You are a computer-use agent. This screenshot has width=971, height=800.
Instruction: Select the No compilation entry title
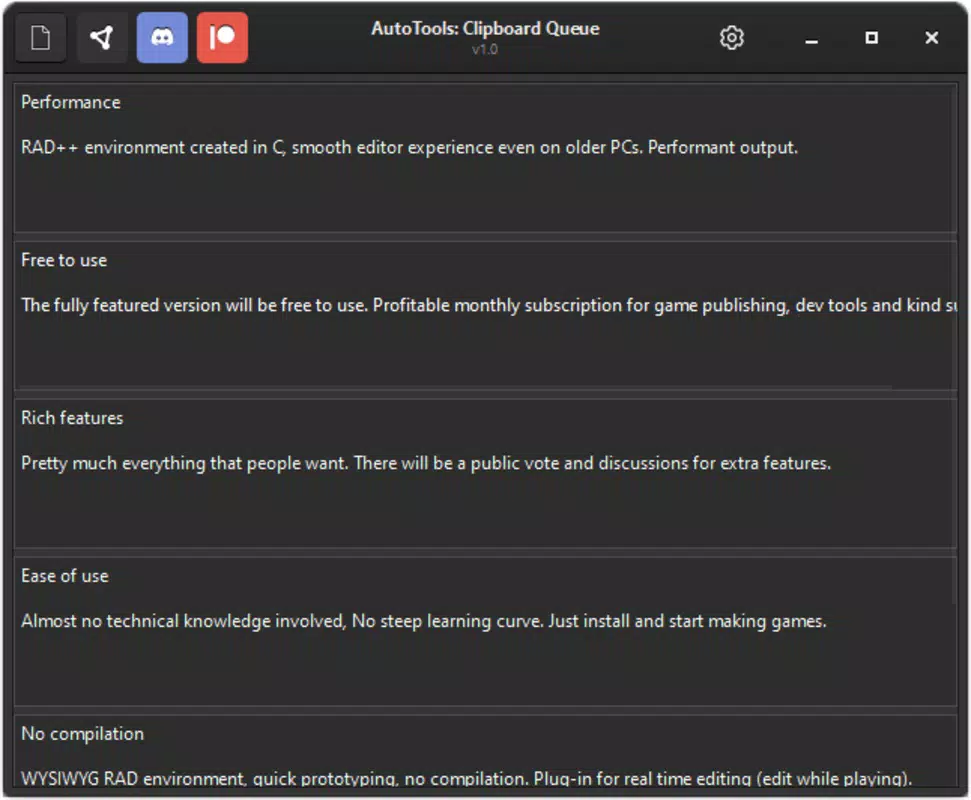point(82,734)
